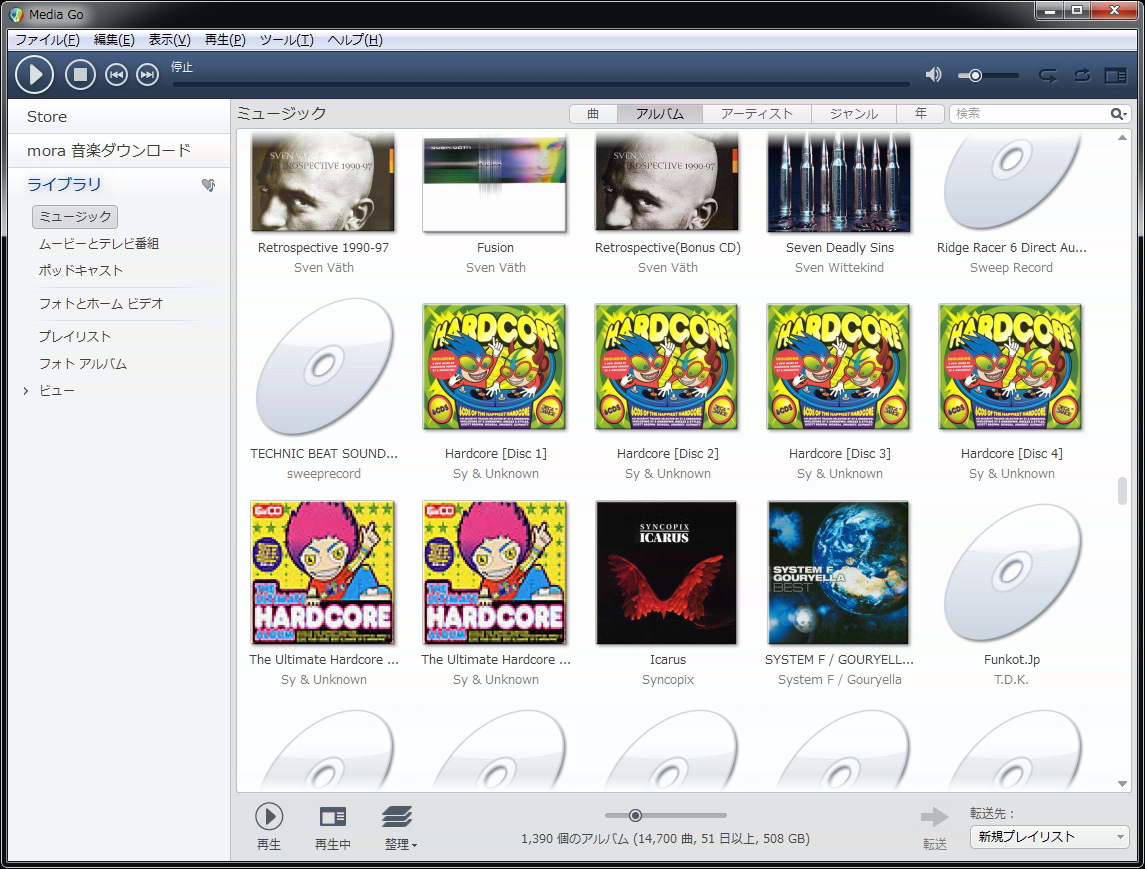
Task: Click the 転送 transfer arrow button
Action: 935,827
